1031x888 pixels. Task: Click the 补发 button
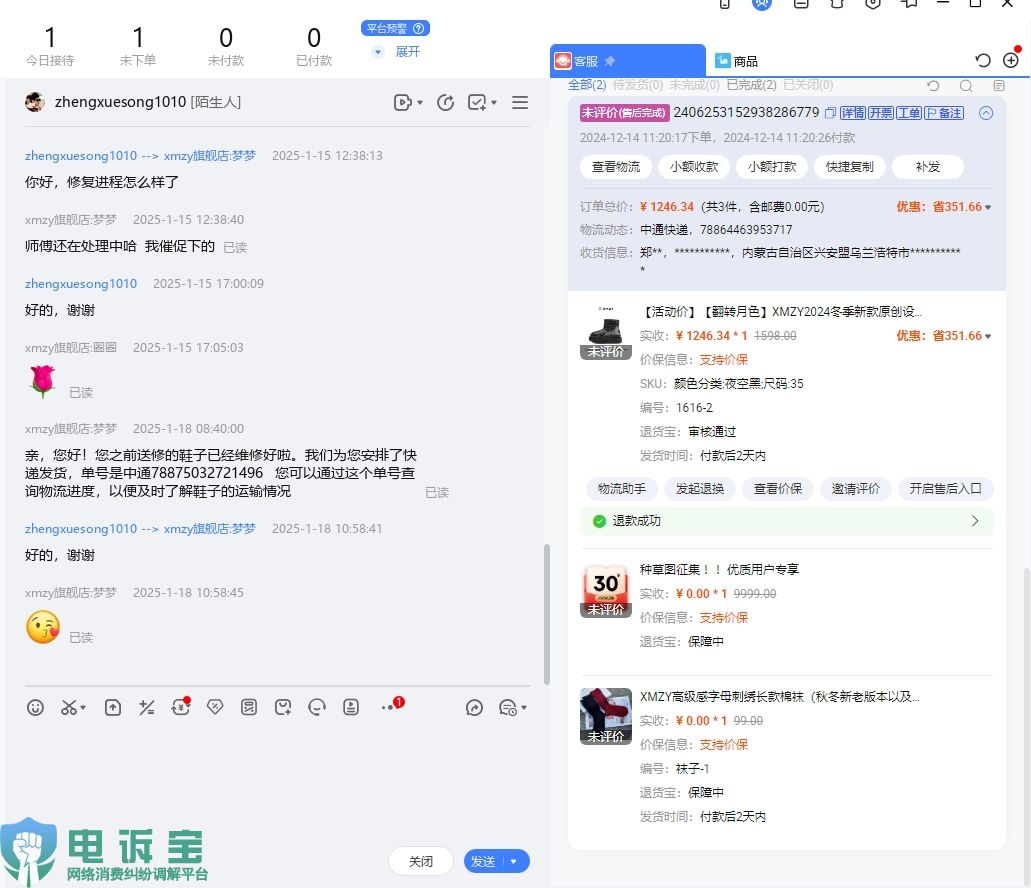pos(928,167)
